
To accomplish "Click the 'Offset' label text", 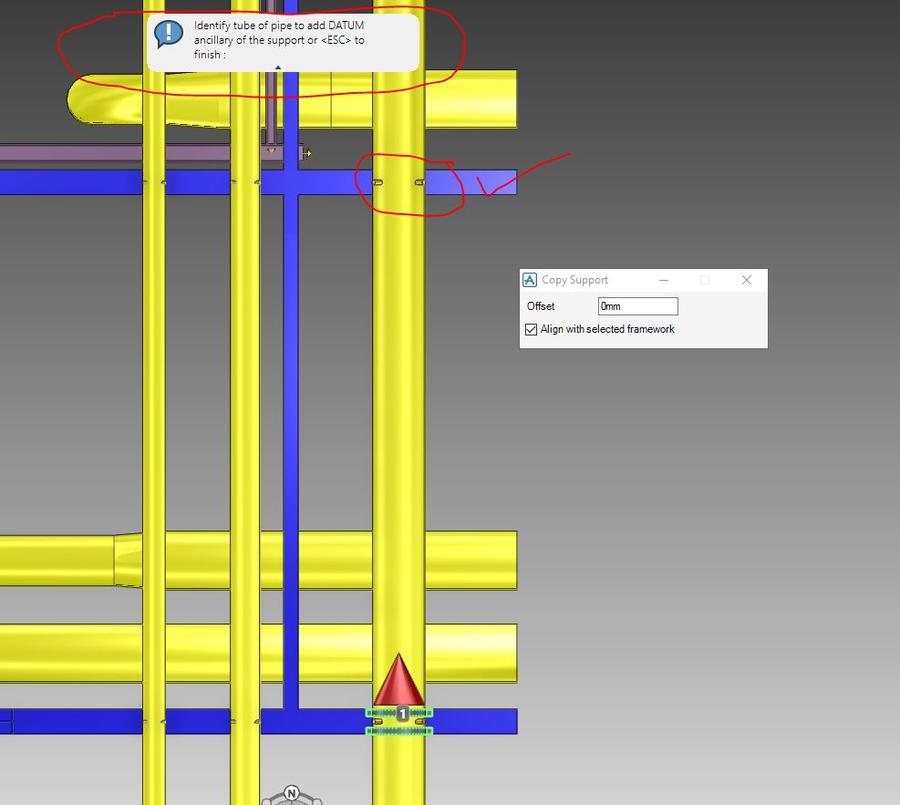I will pyautogui.click(x=541, y=306).
